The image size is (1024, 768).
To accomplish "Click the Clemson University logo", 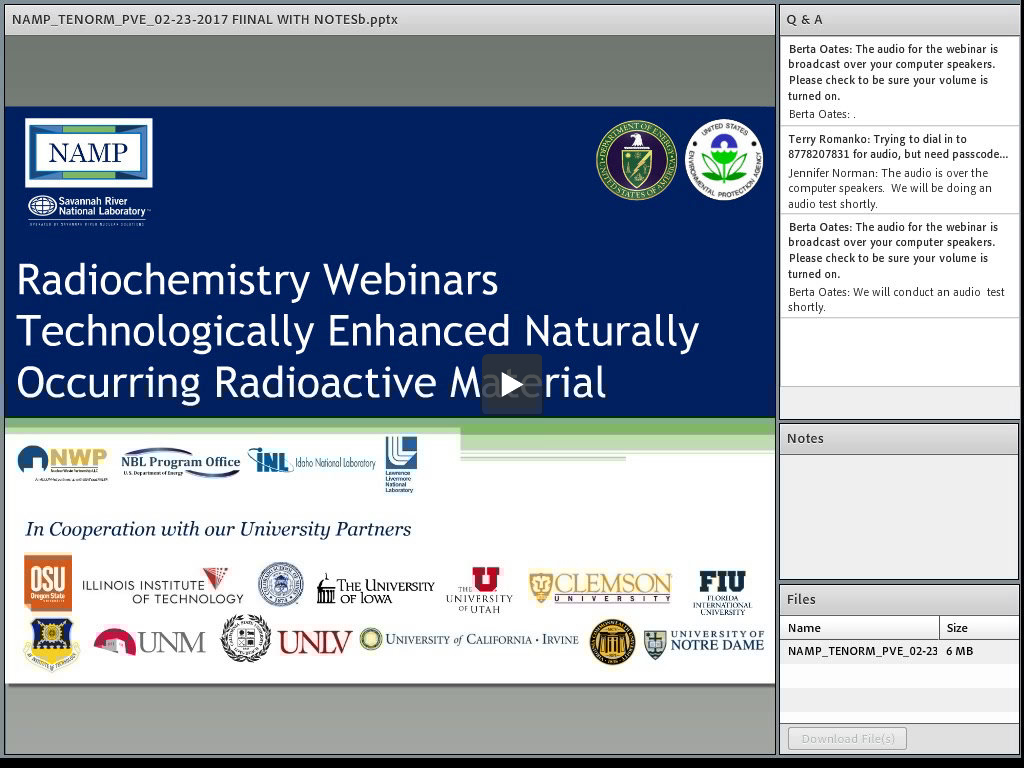I will (x=600, y=587).
